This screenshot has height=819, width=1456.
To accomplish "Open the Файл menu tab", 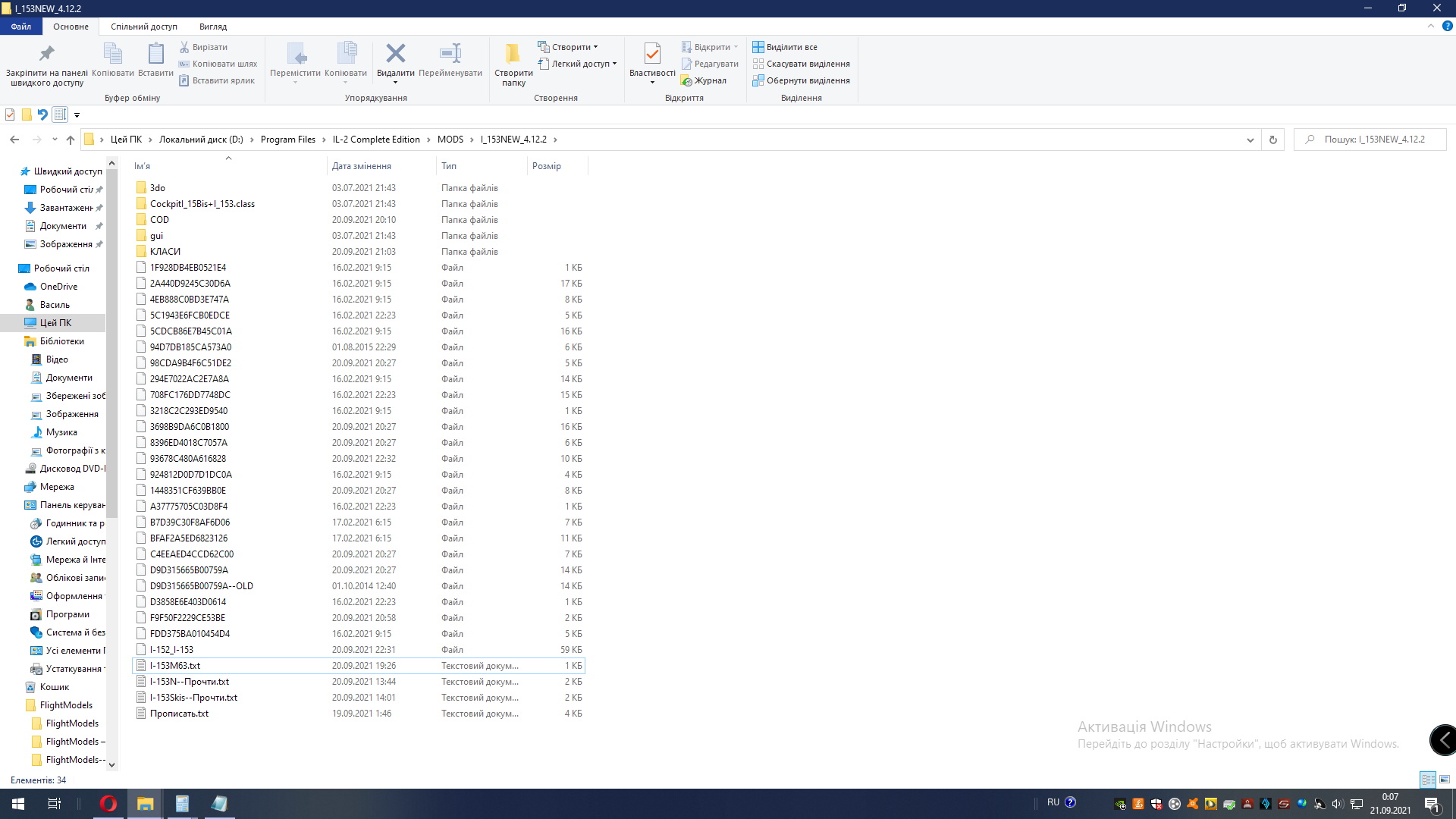I will click(x=21, y=27).
